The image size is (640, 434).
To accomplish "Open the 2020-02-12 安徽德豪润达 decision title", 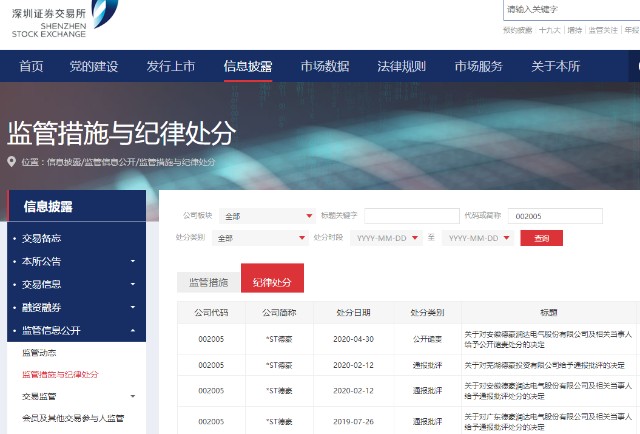I will 548,391.
